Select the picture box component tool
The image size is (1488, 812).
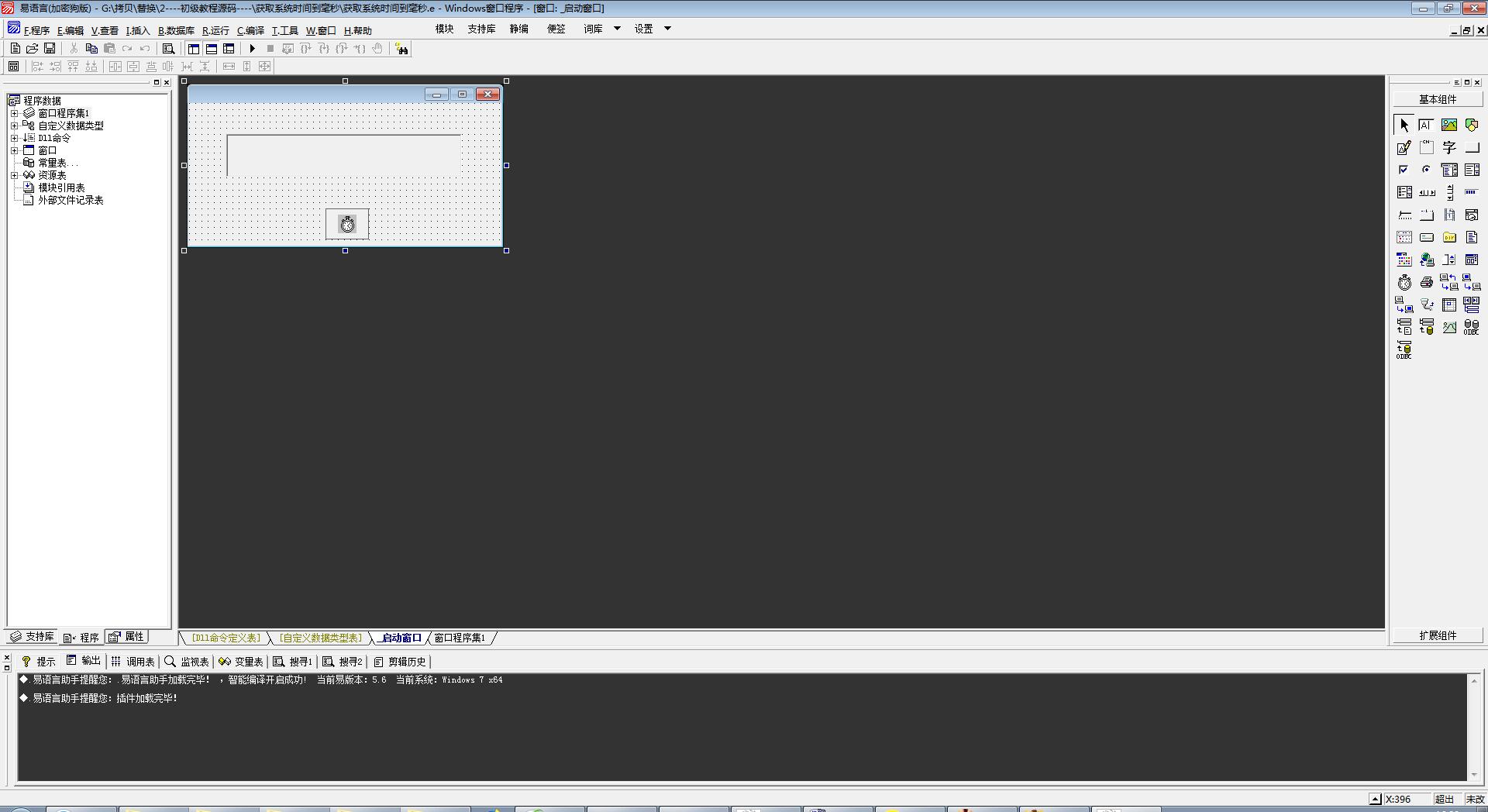1448,125
